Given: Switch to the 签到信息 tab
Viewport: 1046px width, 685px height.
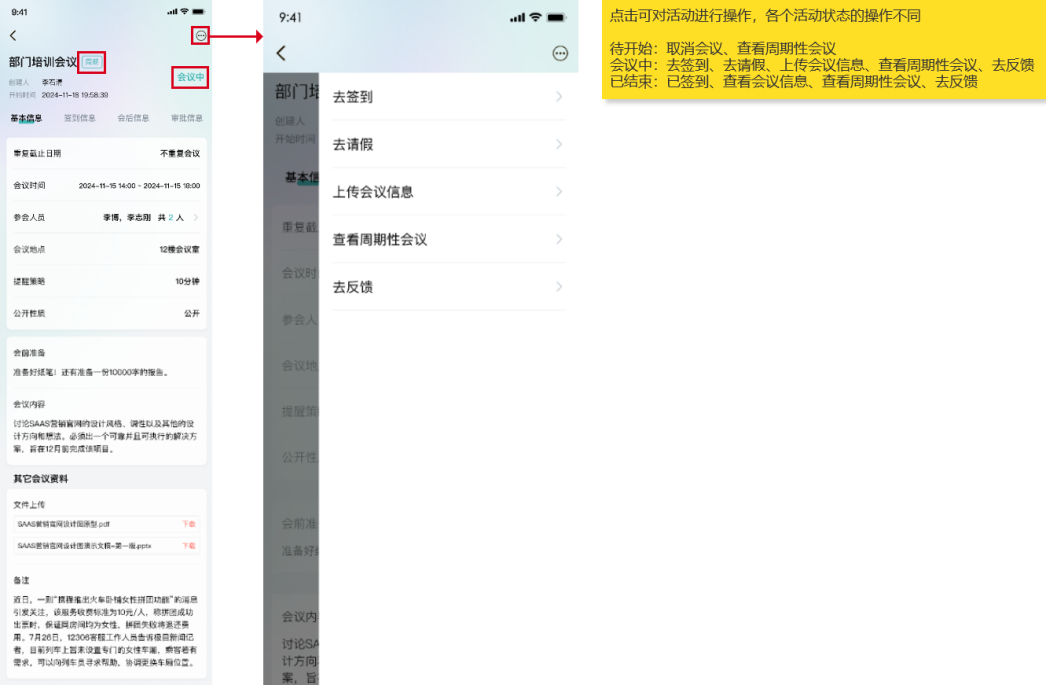Looking at the screenshot, I should (79, 118).
